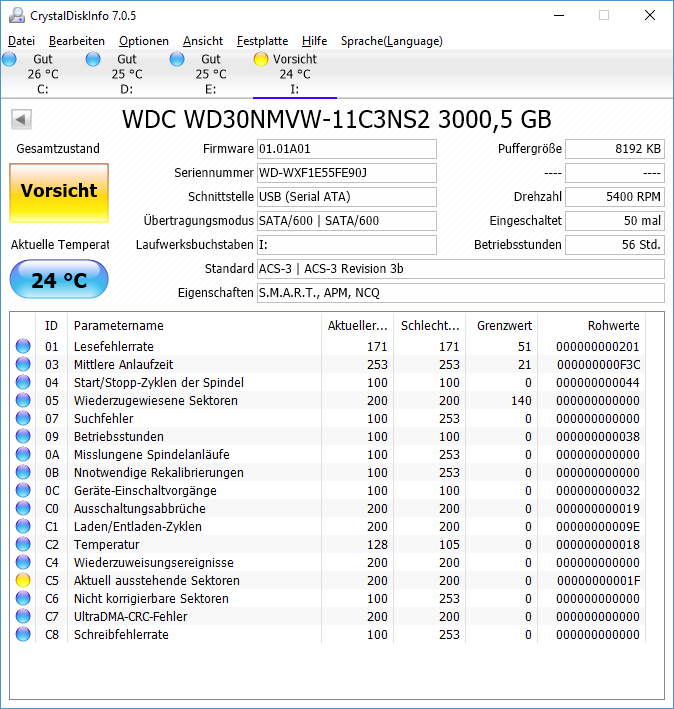Click the status orb for Schreibfehlerrate
This screenshot has width=674, height=709.
pos(23,634)
